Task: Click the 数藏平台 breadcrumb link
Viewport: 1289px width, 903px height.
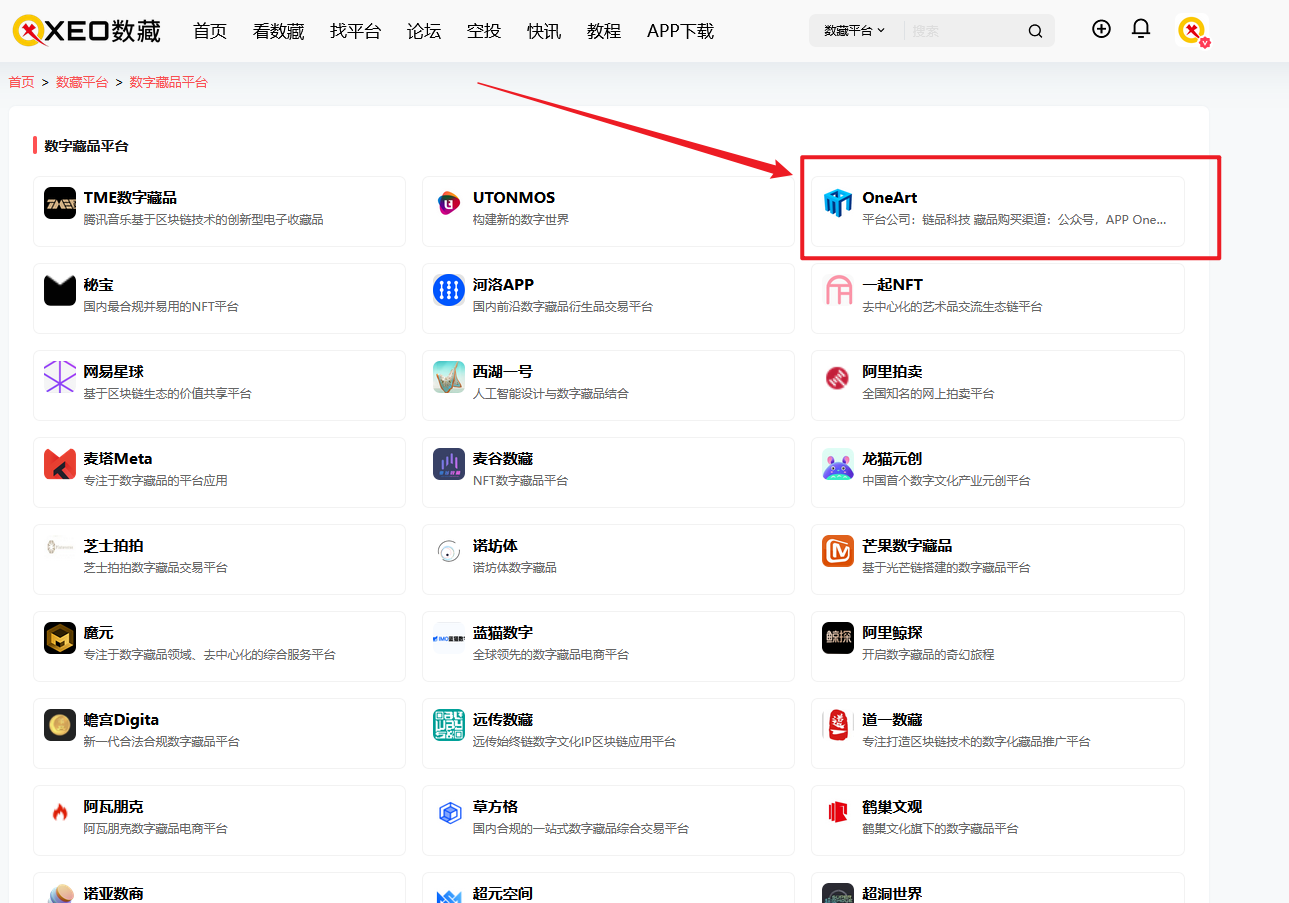Action: point(82,82)
